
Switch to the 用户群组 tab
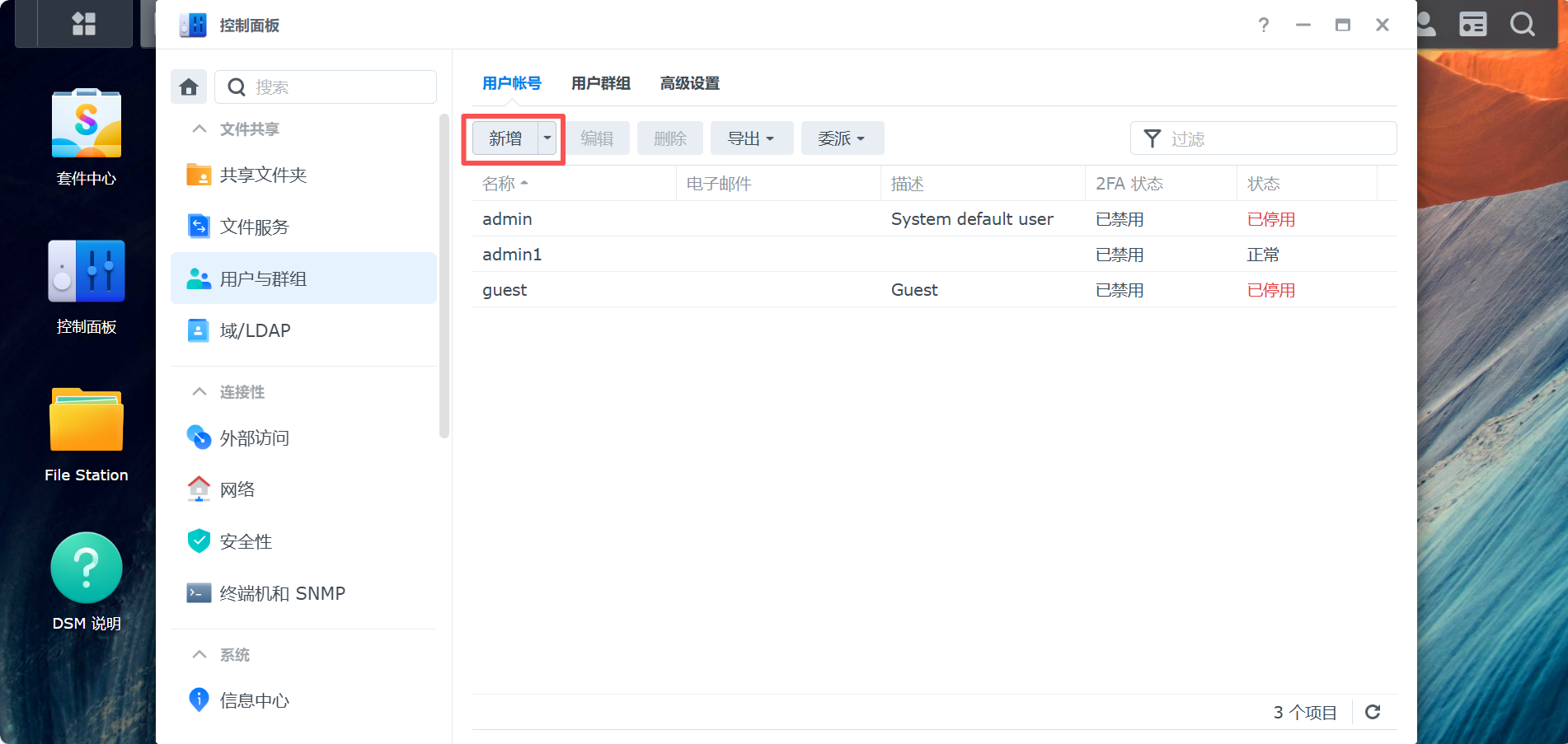[x=600, y=82]
